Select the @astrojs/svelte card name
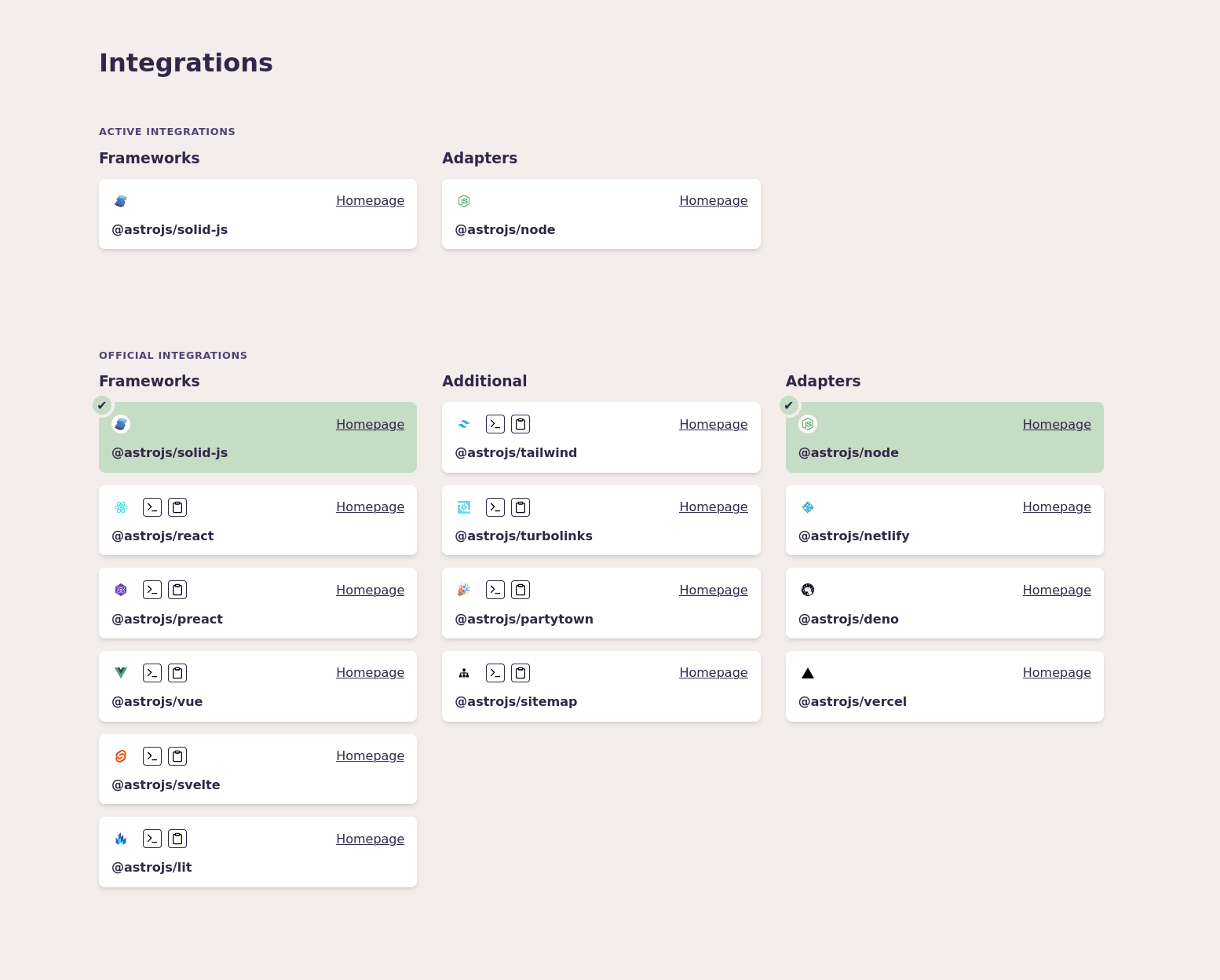 pyautogui.click(x=166, y=784)
